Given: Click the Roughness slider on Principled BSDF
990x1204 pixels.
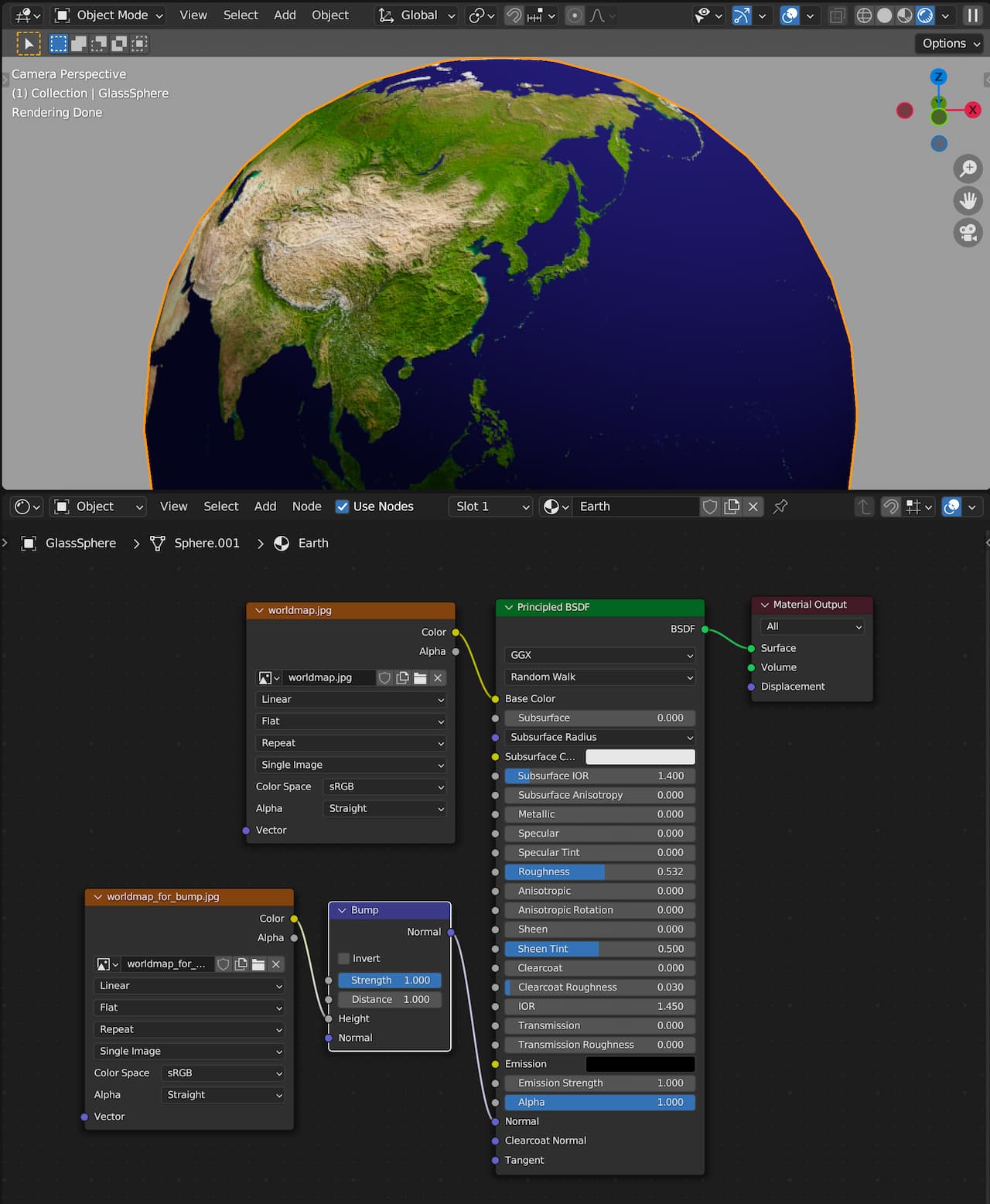Looking at the screenshot, I should click(599, 871).
